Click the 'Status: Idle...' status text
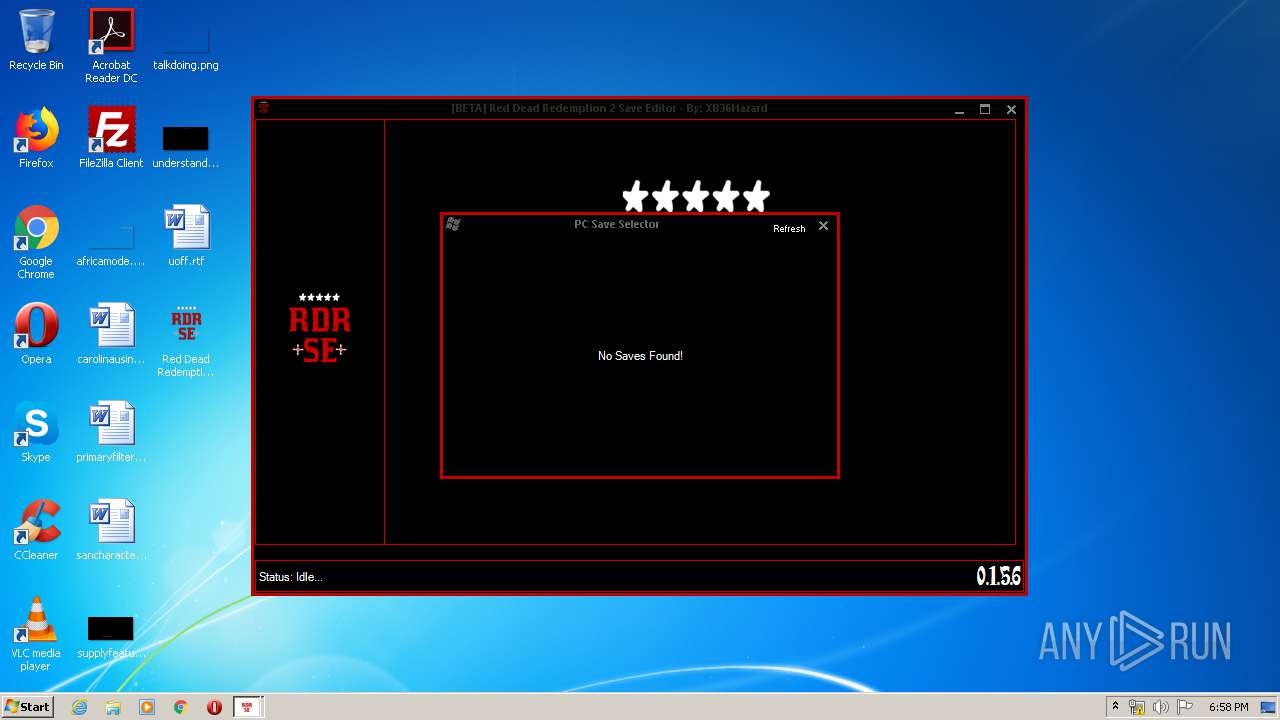1280x720 pixels. pos(291,577)
